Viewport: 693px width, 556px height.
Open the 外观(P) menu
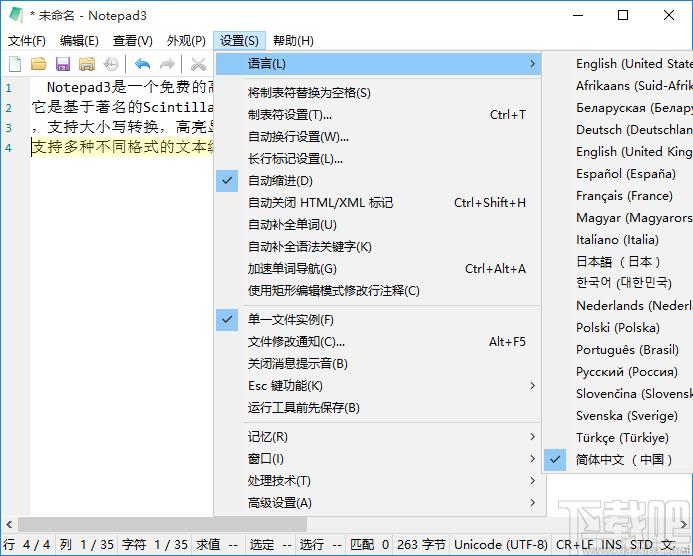point(186,41)
